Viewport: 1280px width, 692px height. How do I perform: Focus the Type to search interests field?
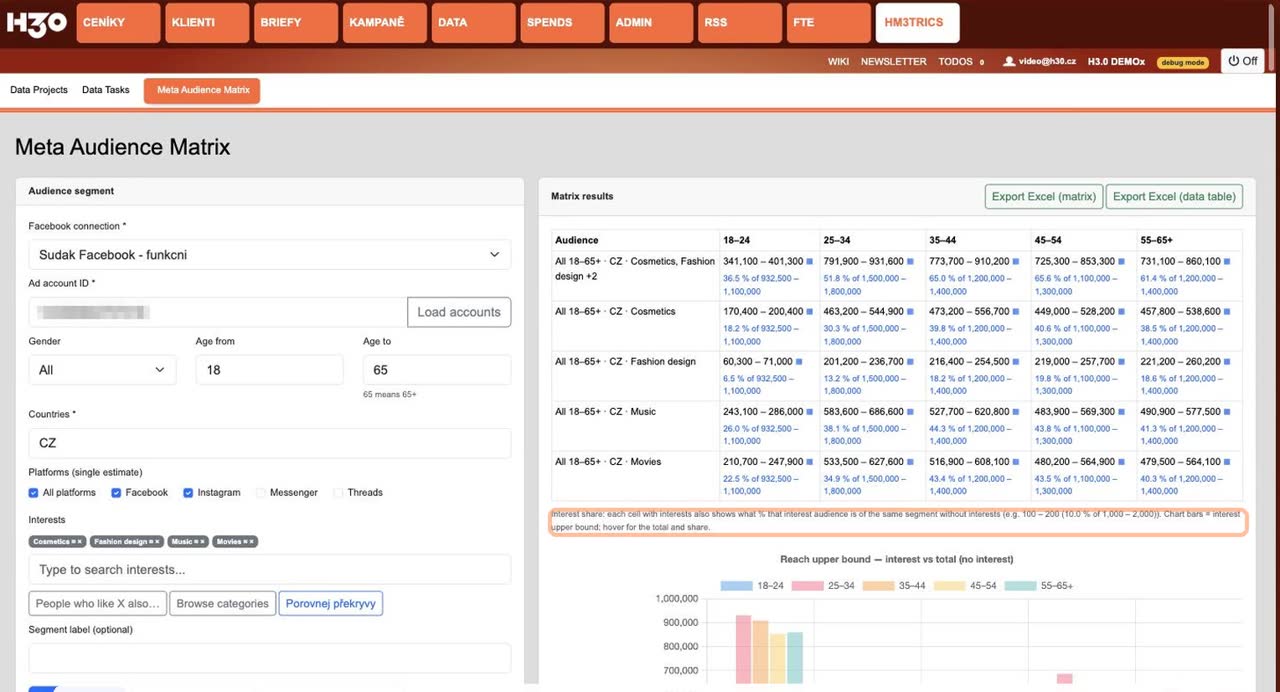[x=270, y=570]
